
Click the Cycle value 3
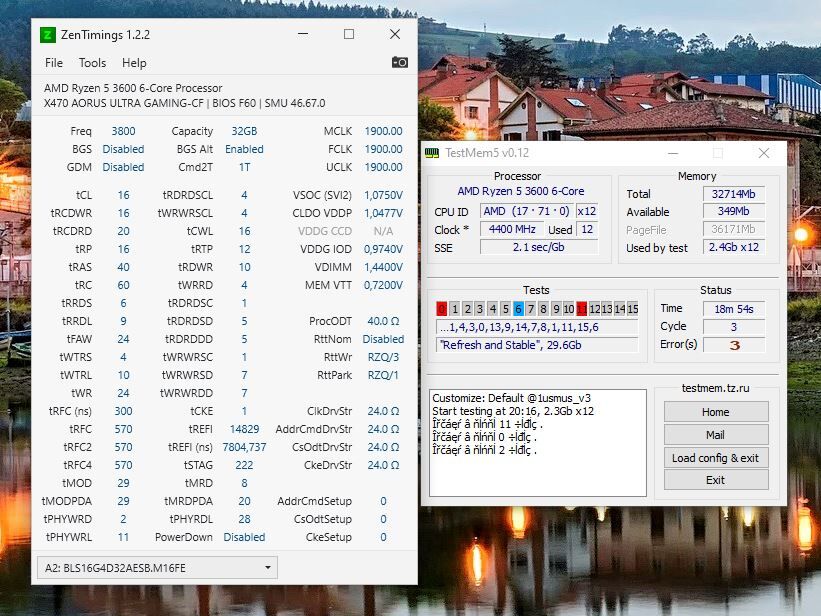tap(734, 327)
